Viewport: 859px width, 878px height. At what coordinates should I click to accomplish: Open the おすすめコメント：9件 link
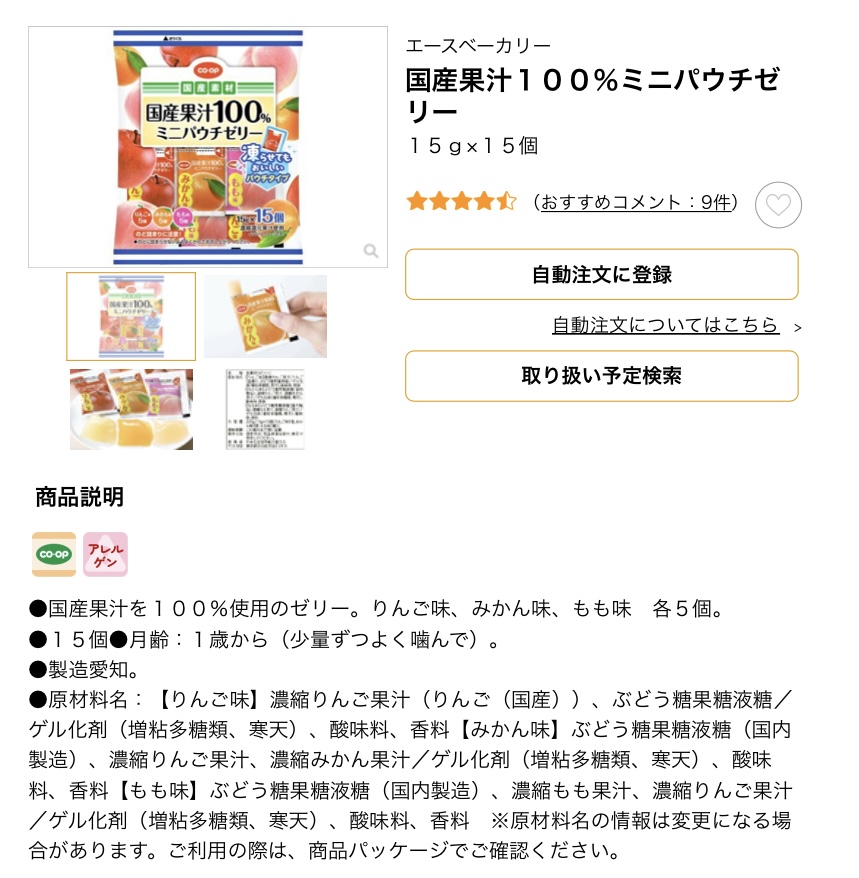coord(636,202)
